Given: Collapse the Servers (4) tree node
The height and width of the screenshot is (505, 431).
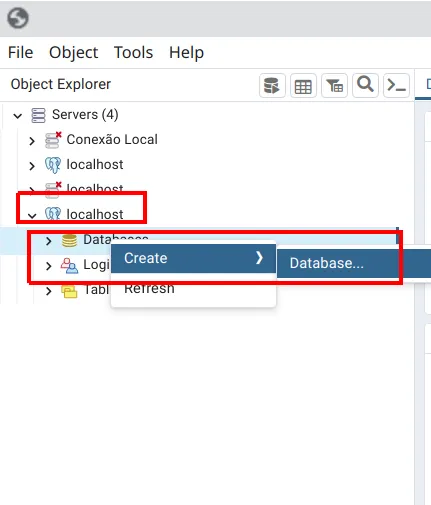Looking at the screenshot, I should click(x=17, y=116).
